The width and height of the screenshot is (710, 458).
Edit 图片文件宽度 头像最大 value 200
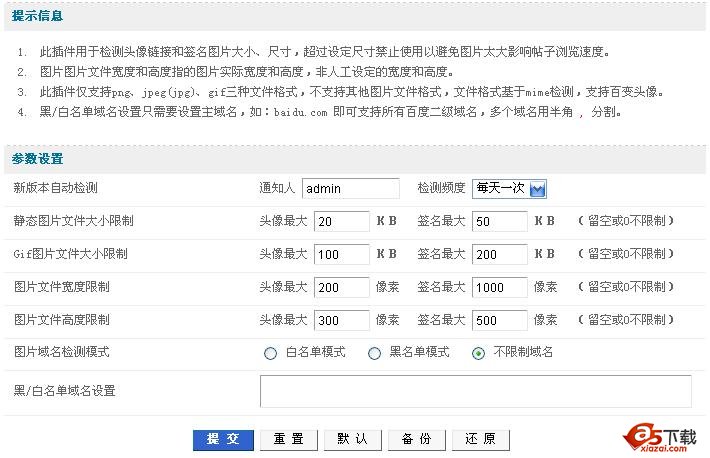(341, 288)
